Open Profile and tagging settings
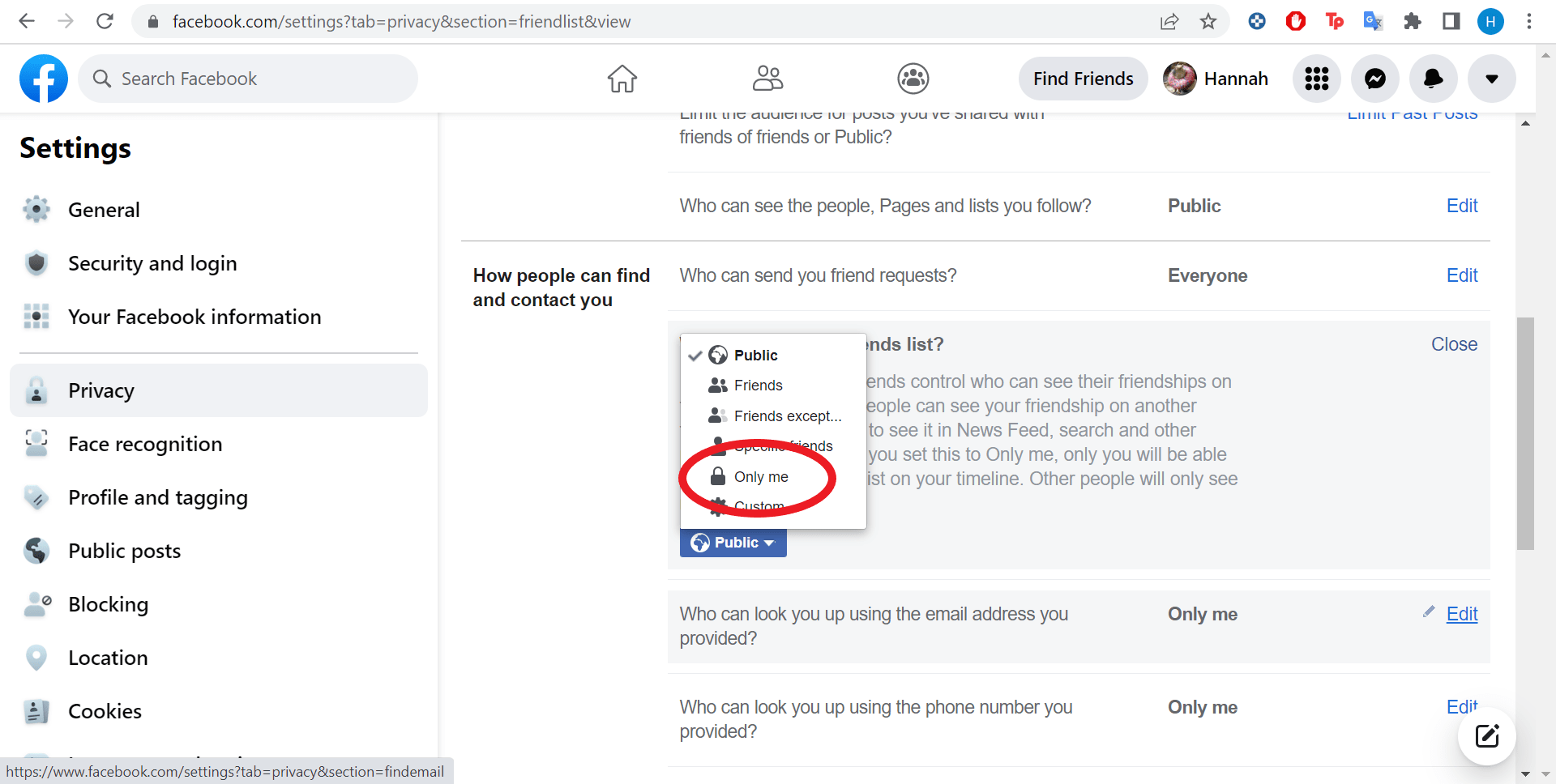This screenshot has width=1556, height=784. [219, 497]
